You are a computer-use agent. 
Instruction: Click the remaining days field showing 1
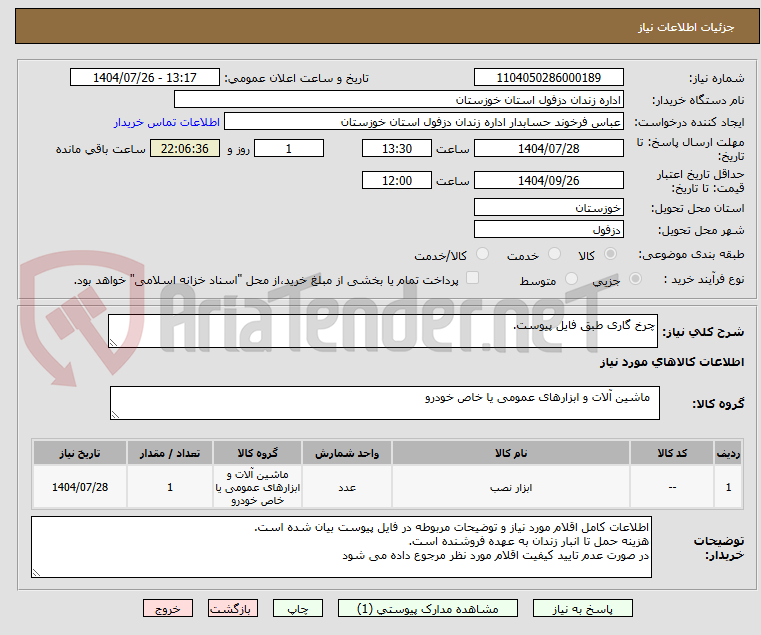[289, 149]
